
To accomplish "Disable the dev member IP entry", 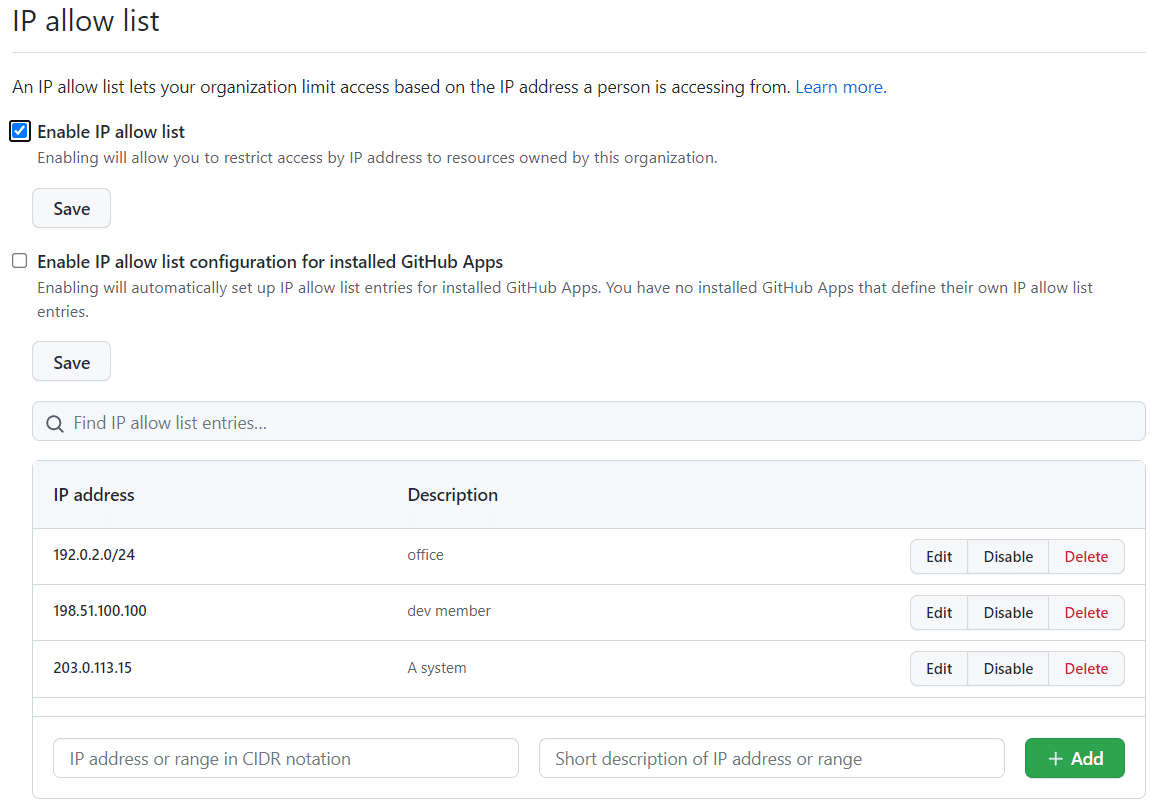I will coord(1007,612).
